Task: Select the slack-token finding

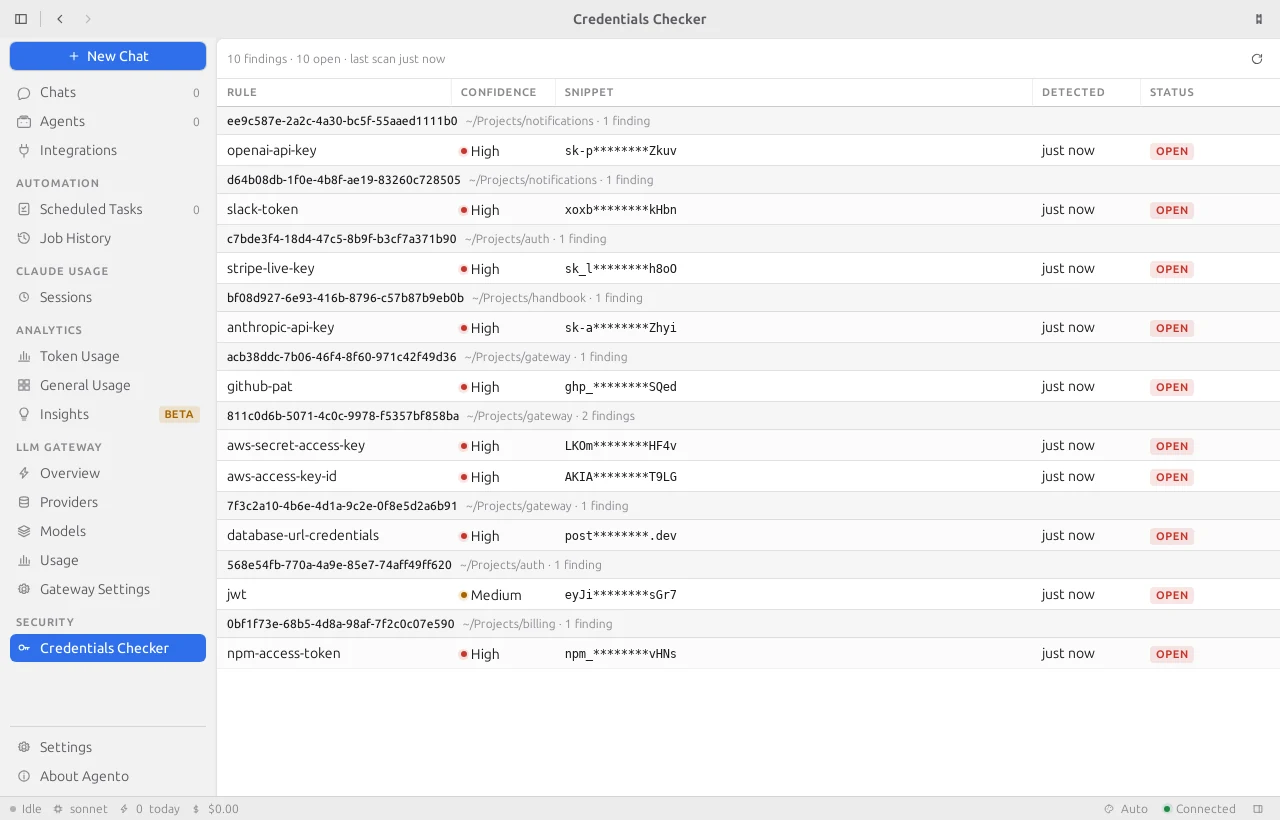Action: pos(748,210)
